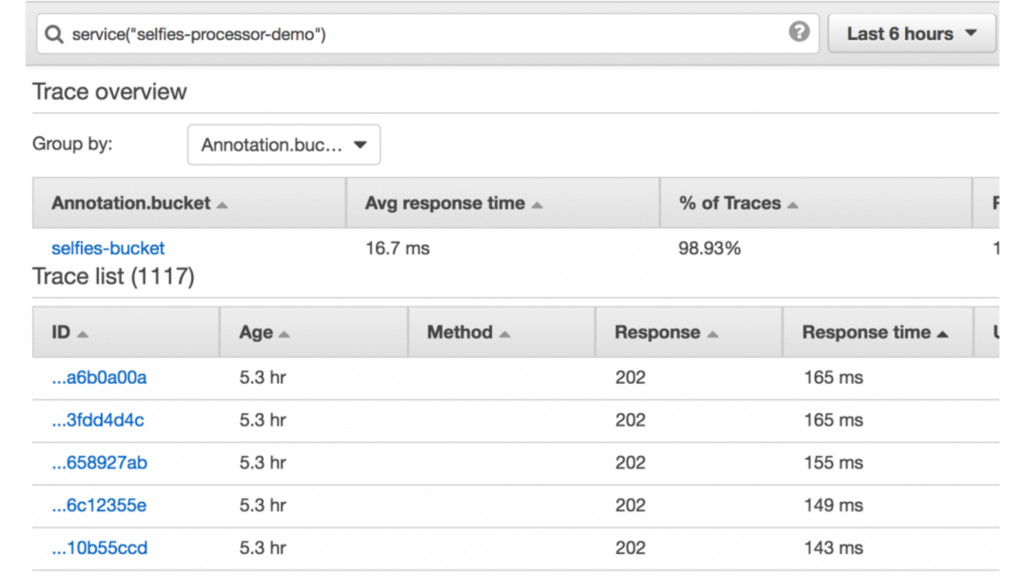Expand the Group by Annotation.bucket dropdown
The height and width of the screenshot is (576, 1024).
click(284, 145)
